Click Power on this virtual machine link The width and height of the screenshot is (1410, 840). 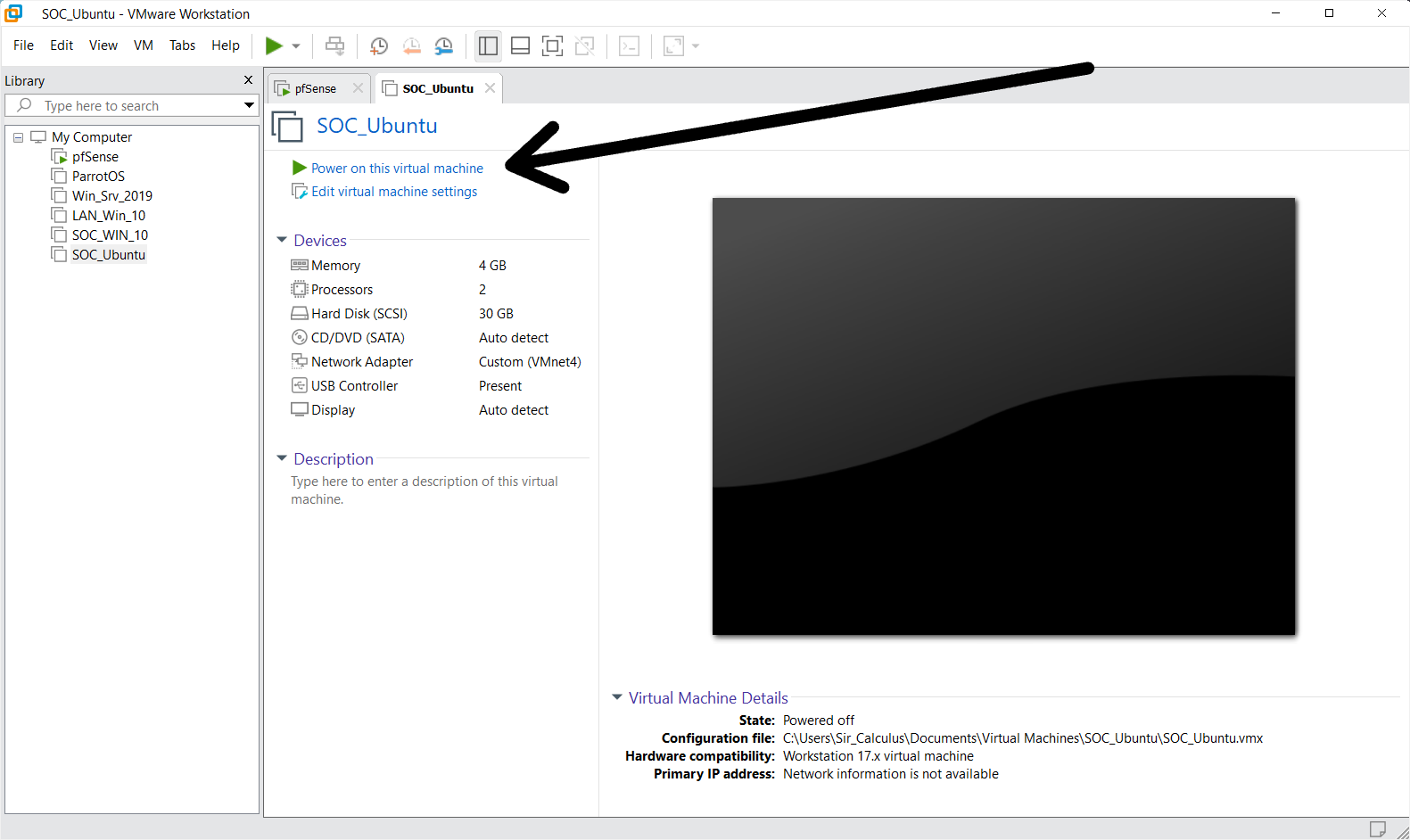pyautogui.click(x=397, y=169)
